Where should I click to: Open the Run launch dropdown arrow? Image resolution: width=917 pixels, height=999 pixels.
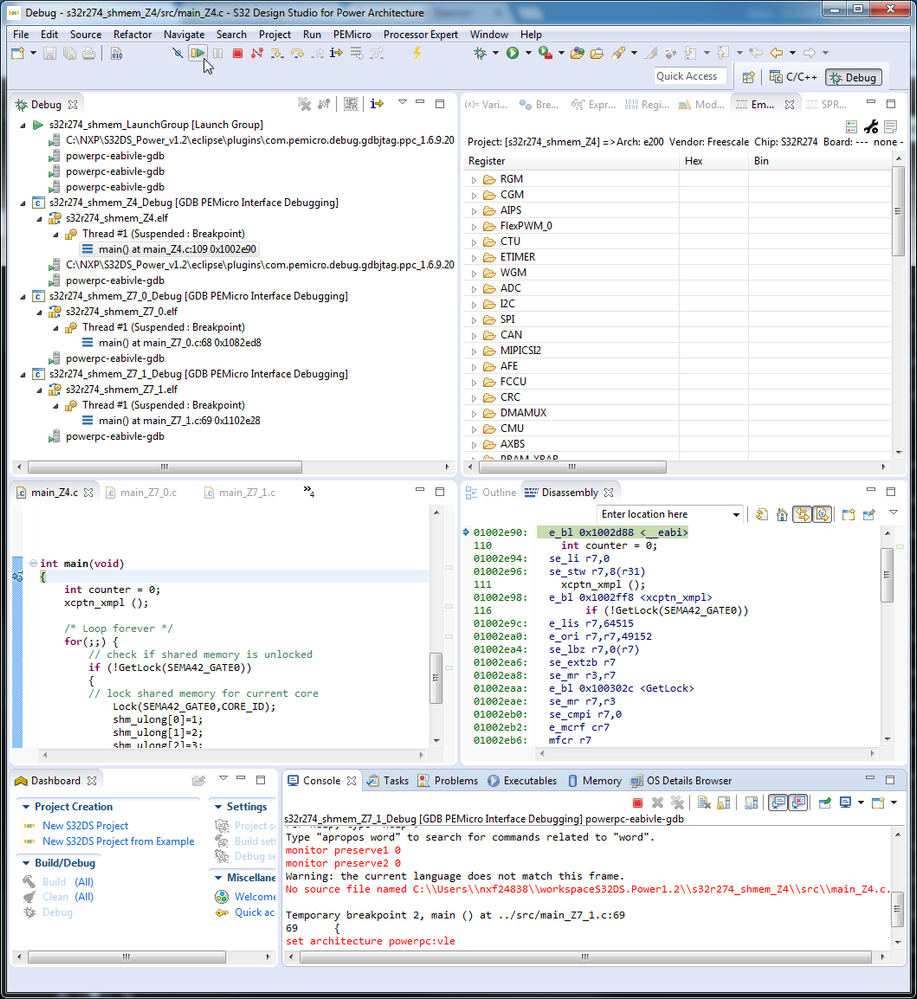coord(528,53)
